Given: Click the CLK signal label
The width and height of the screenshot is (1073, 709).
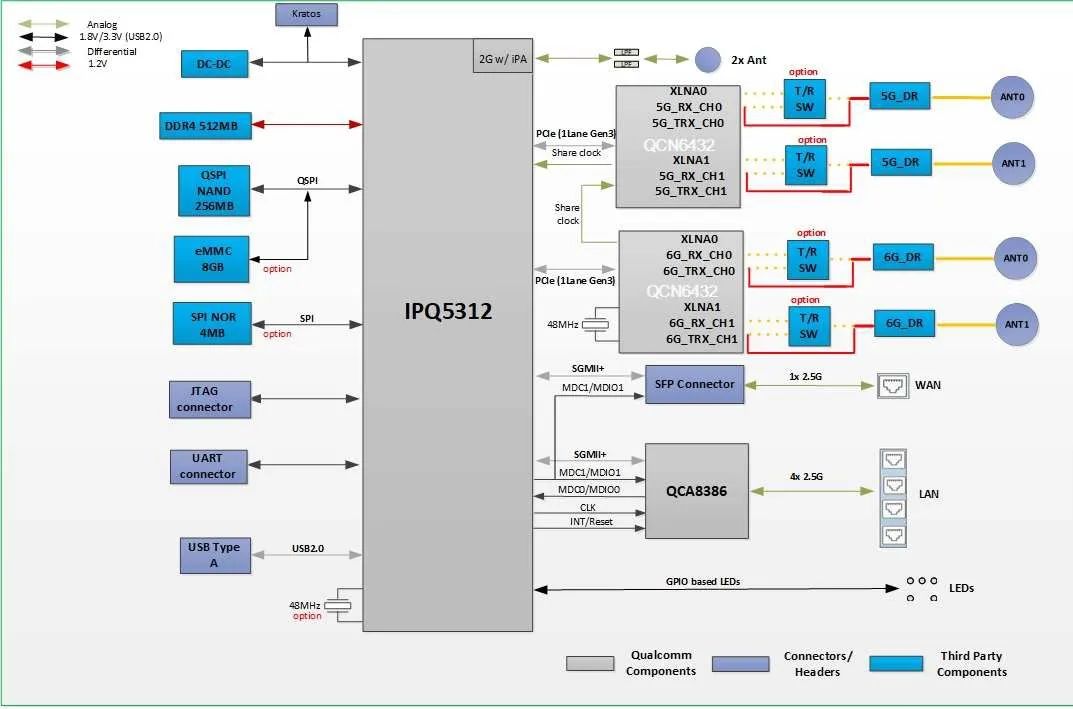Looking at the screenshot, I should 588,508.
